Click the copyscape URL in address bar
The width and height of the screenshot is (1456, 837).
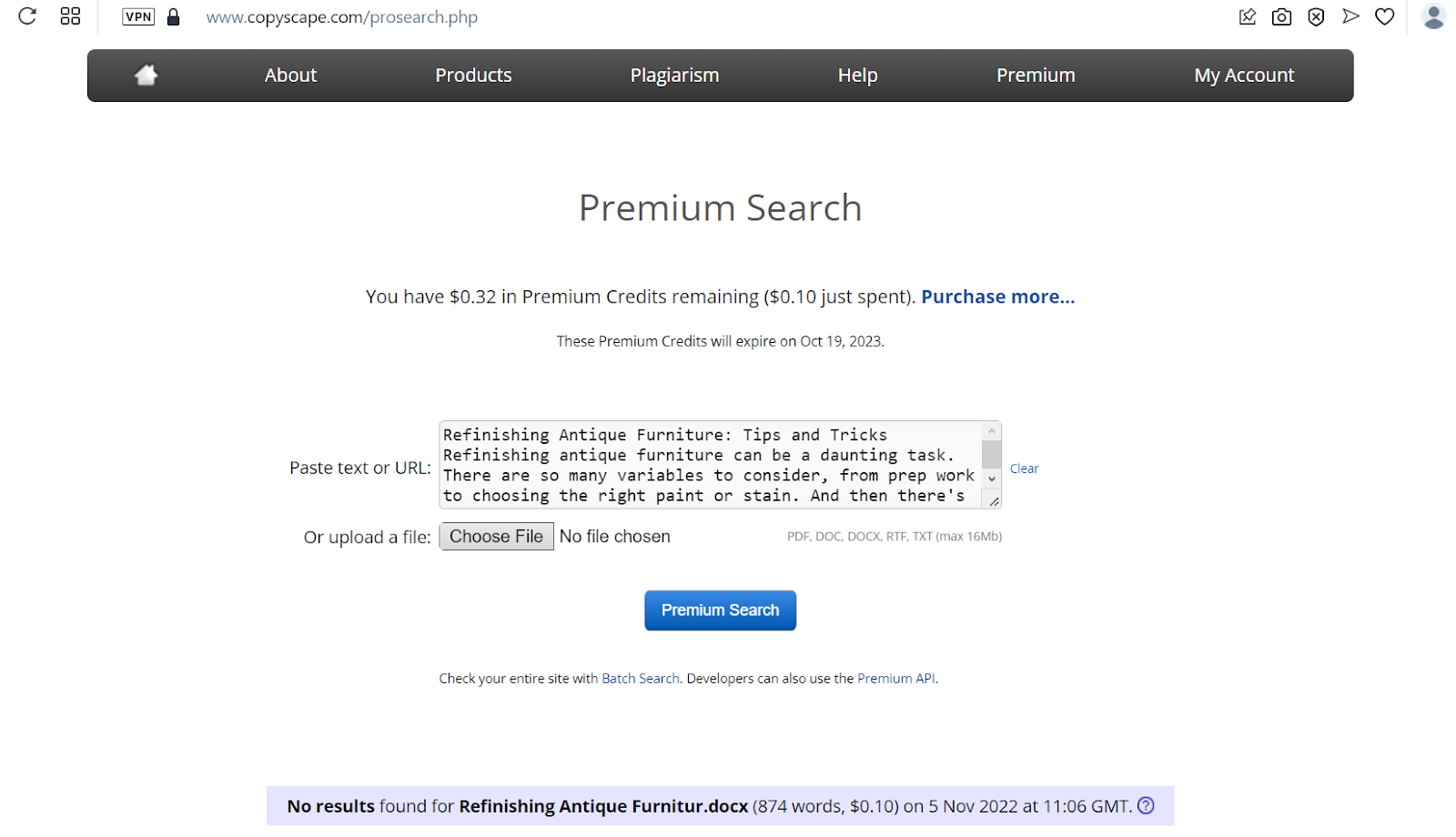tap(342, 17)
